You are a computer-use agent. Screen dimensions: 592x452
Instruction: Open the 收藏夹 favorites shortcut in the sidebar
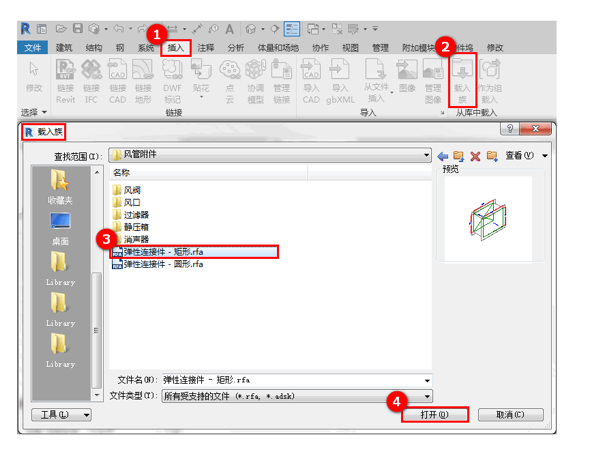pos(60,187)
